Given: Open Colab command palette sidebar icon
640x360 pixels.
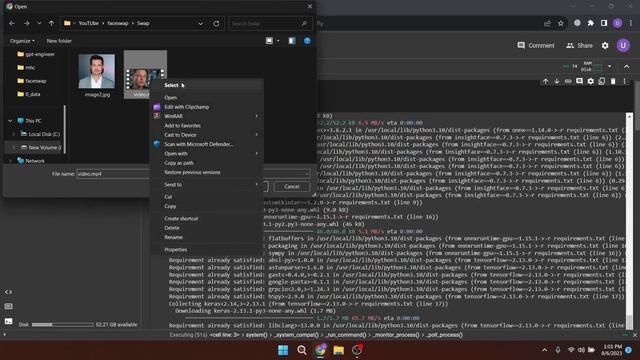Looking at the screenshot, I should (x=8, y=306).
